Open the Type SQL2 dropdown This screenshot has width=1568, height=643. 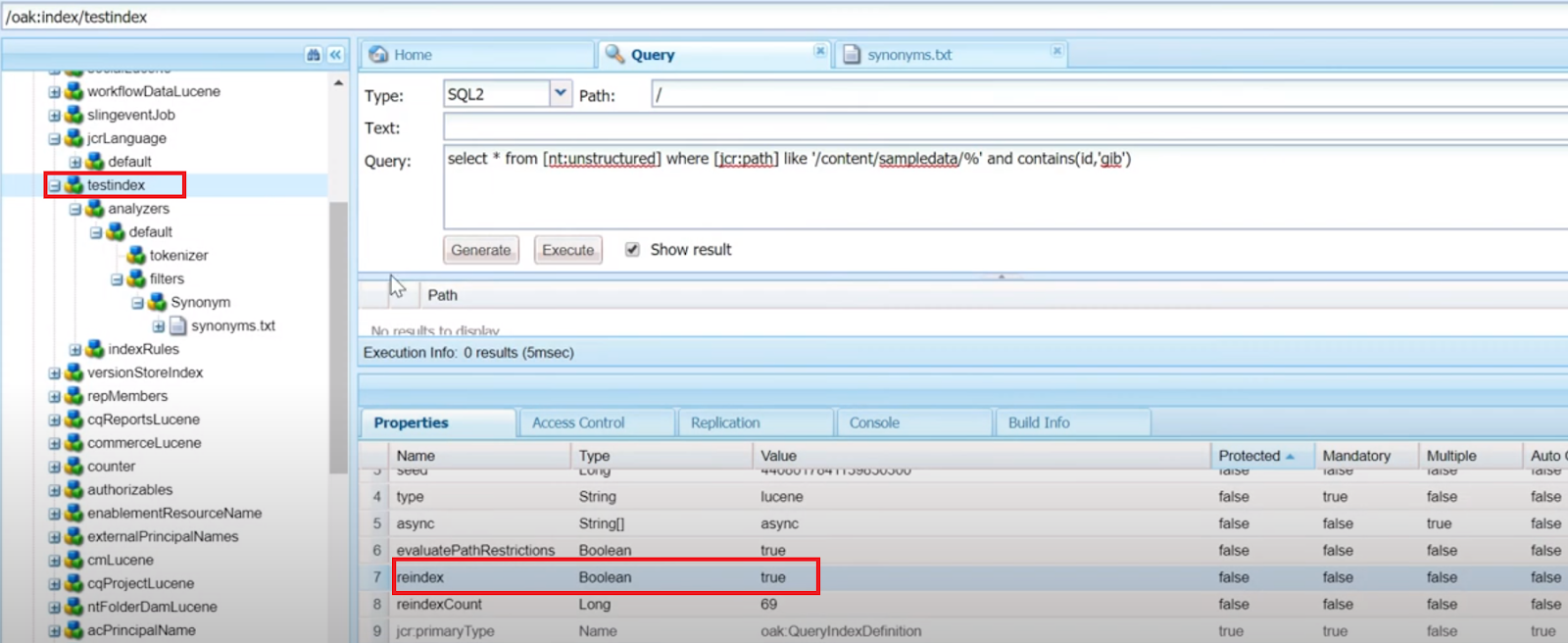[x=560, y=93]
